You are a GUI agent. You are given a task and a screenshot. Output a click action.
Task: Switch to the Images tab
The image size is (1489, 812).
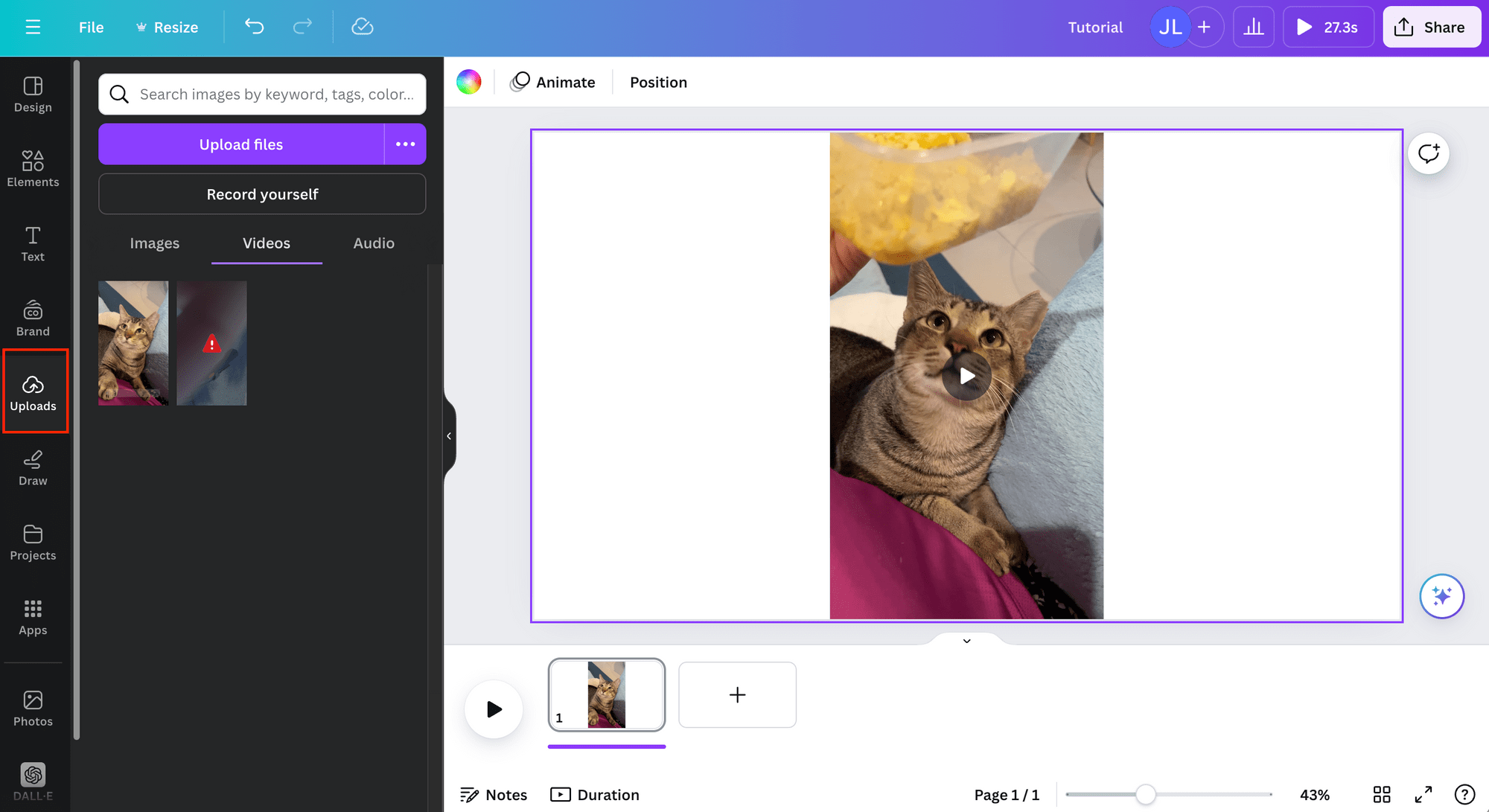[x=154, y=242]
